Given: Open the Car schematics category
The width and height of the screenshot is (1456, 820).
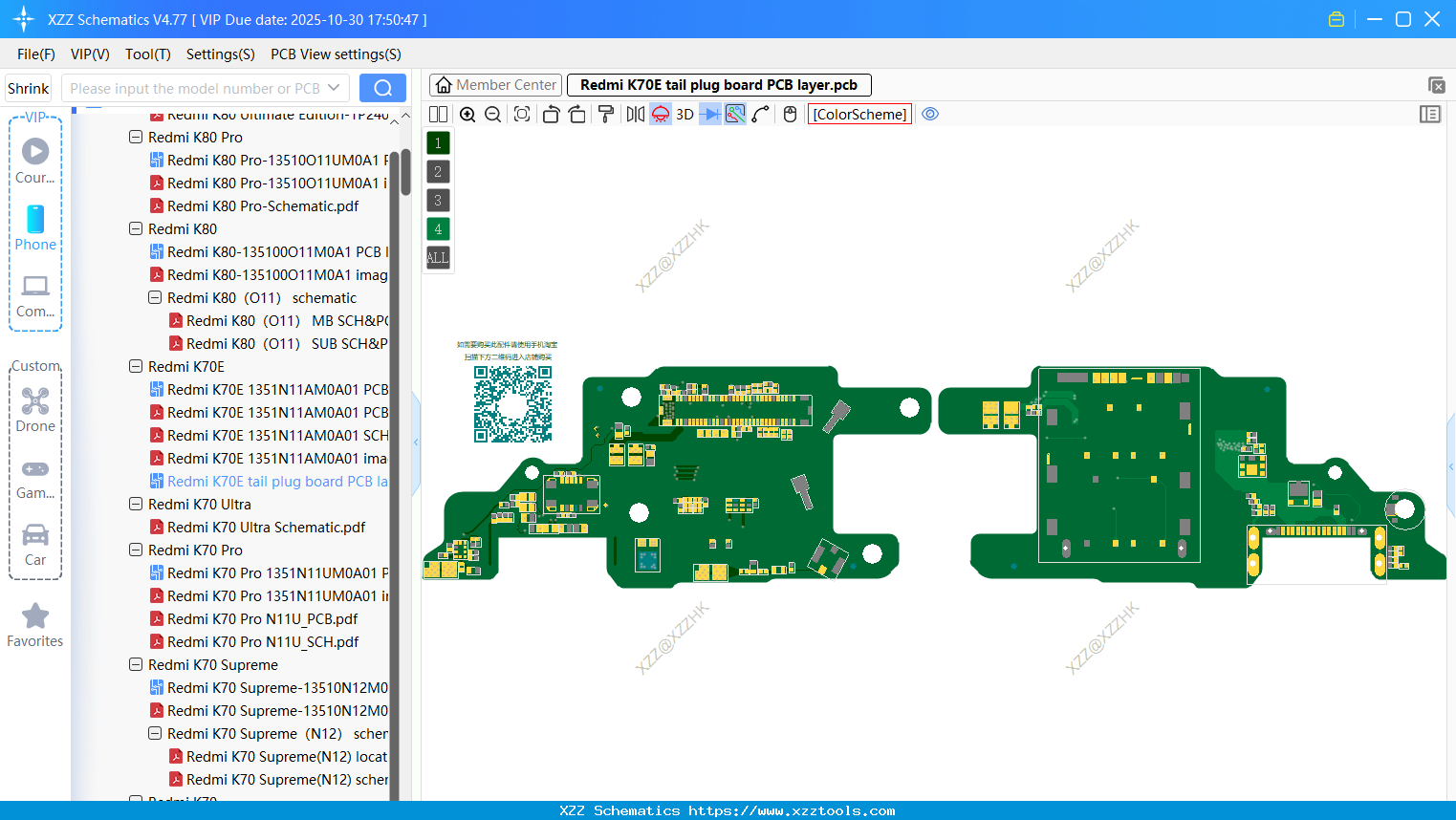Looking at the screenshot, I should pyautogui.click(x=34, y=547).
